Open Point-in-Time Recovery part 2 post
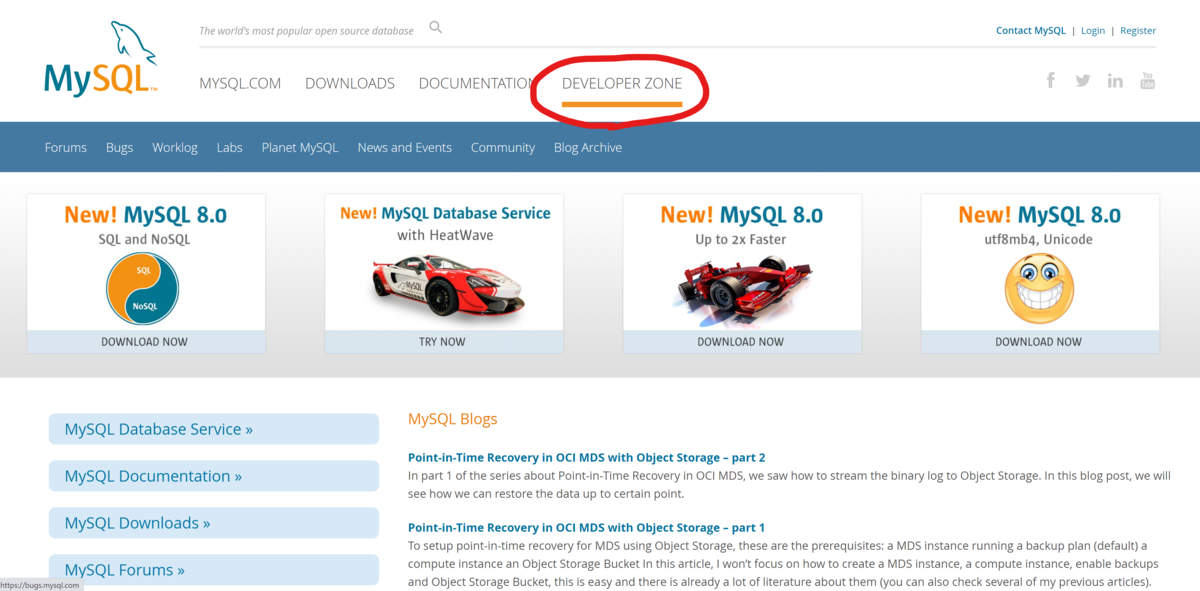1200x591 pixels. (x=586, y=457)
